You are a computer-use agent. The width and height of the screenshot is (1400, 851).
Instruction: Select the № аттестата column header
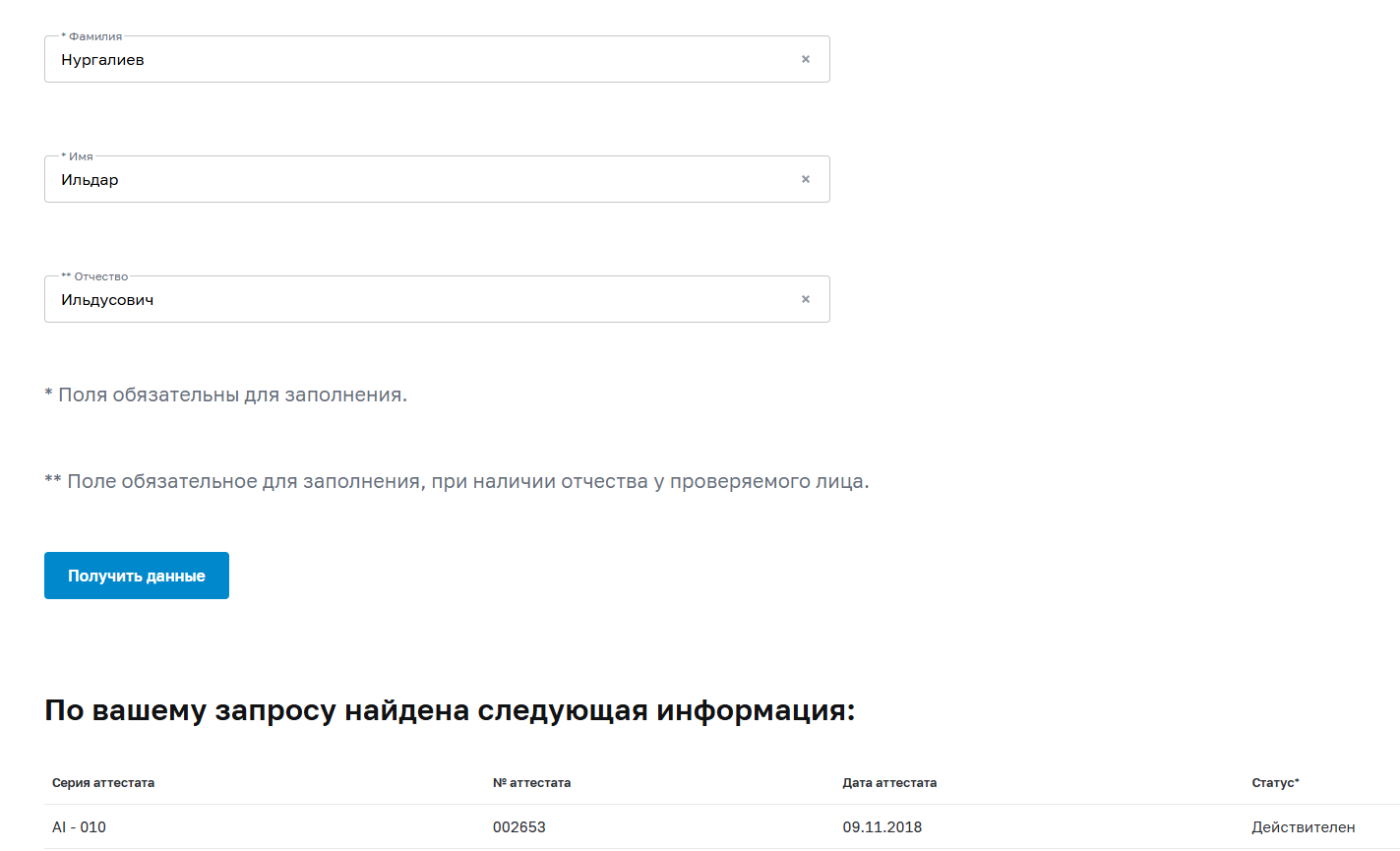(x=531, y=783)
